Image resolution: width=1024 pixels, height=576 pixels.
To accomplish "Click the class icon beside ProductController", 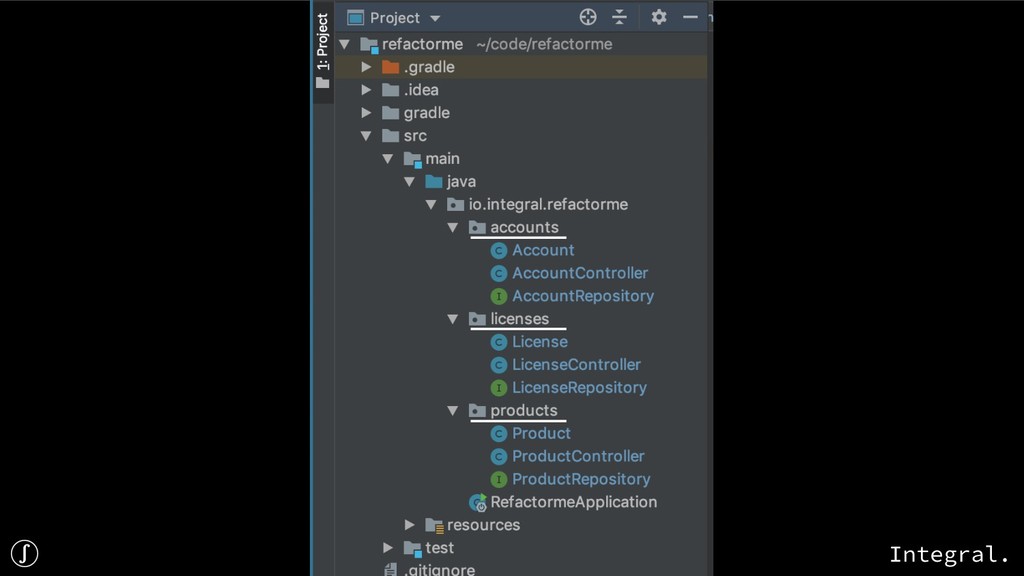I will [499, 456].
